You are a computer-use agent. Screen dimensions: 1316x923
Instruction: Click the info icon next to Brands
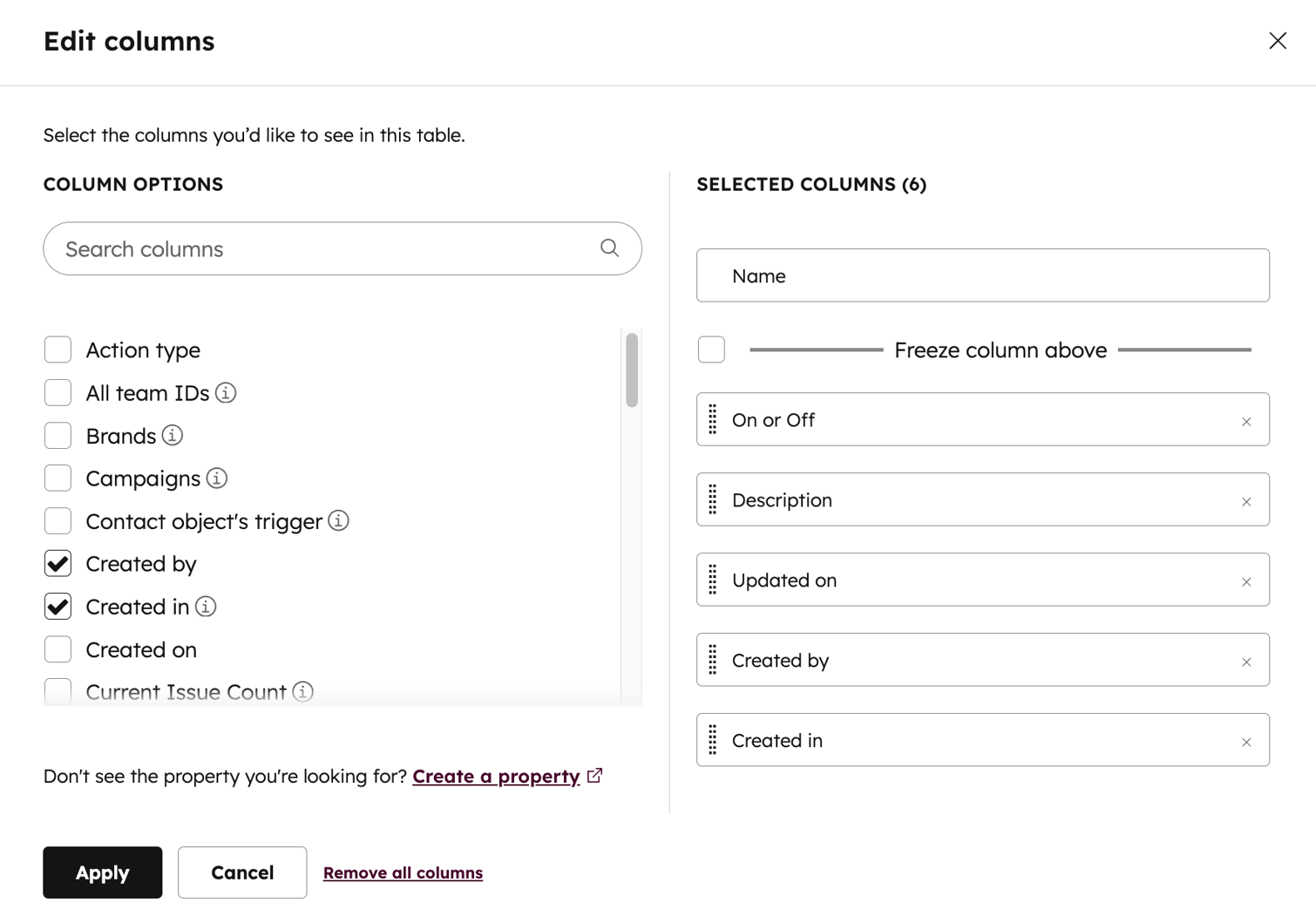pyautogui.click(x=171, y=435)
